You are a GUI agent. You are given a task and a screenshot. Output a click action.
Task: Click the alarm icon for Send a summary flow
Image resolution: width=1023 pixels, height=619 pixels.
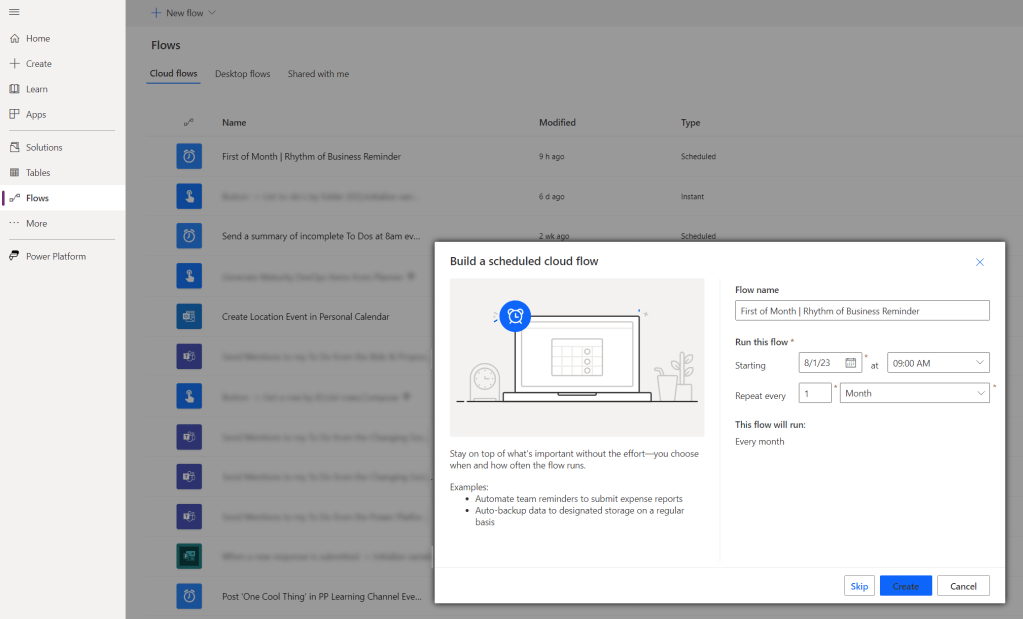[189, 235]
